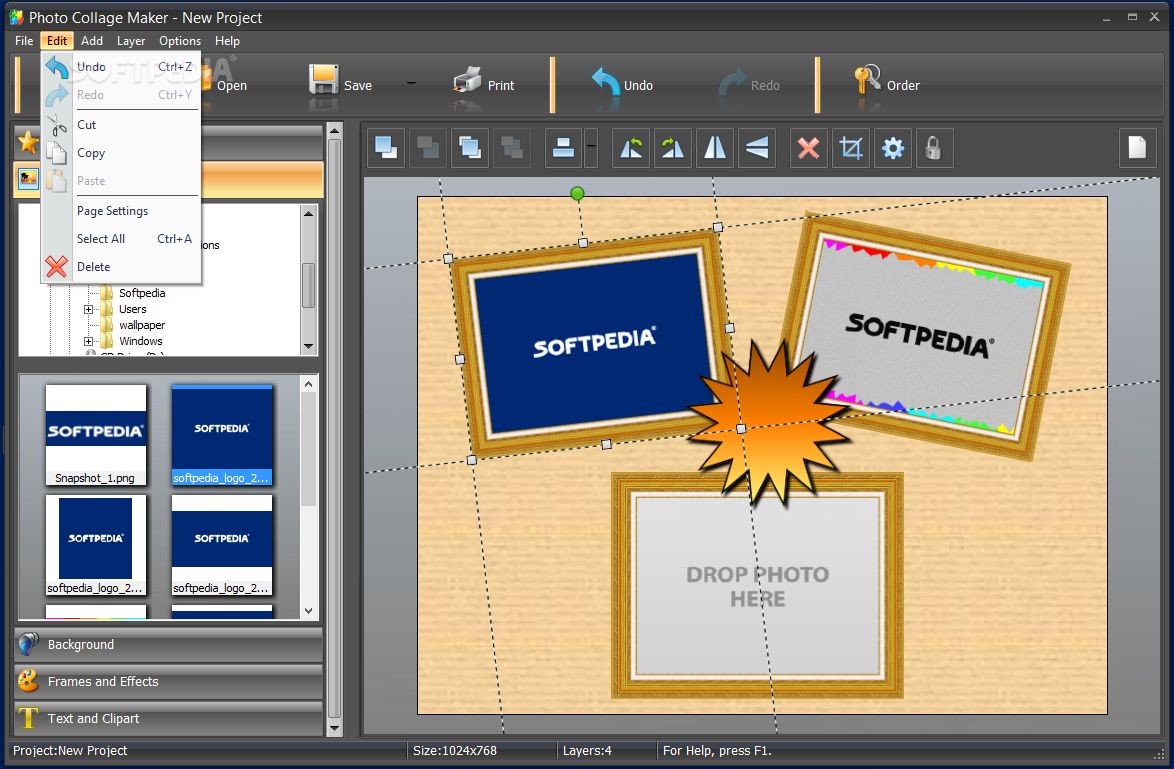Open the Add menu
1174x769 pixels.
click(x=92, y=40)
